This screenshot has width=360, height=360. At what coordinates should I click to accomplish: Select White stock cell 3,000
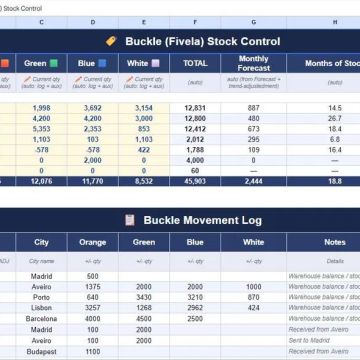tap(144, 119)
